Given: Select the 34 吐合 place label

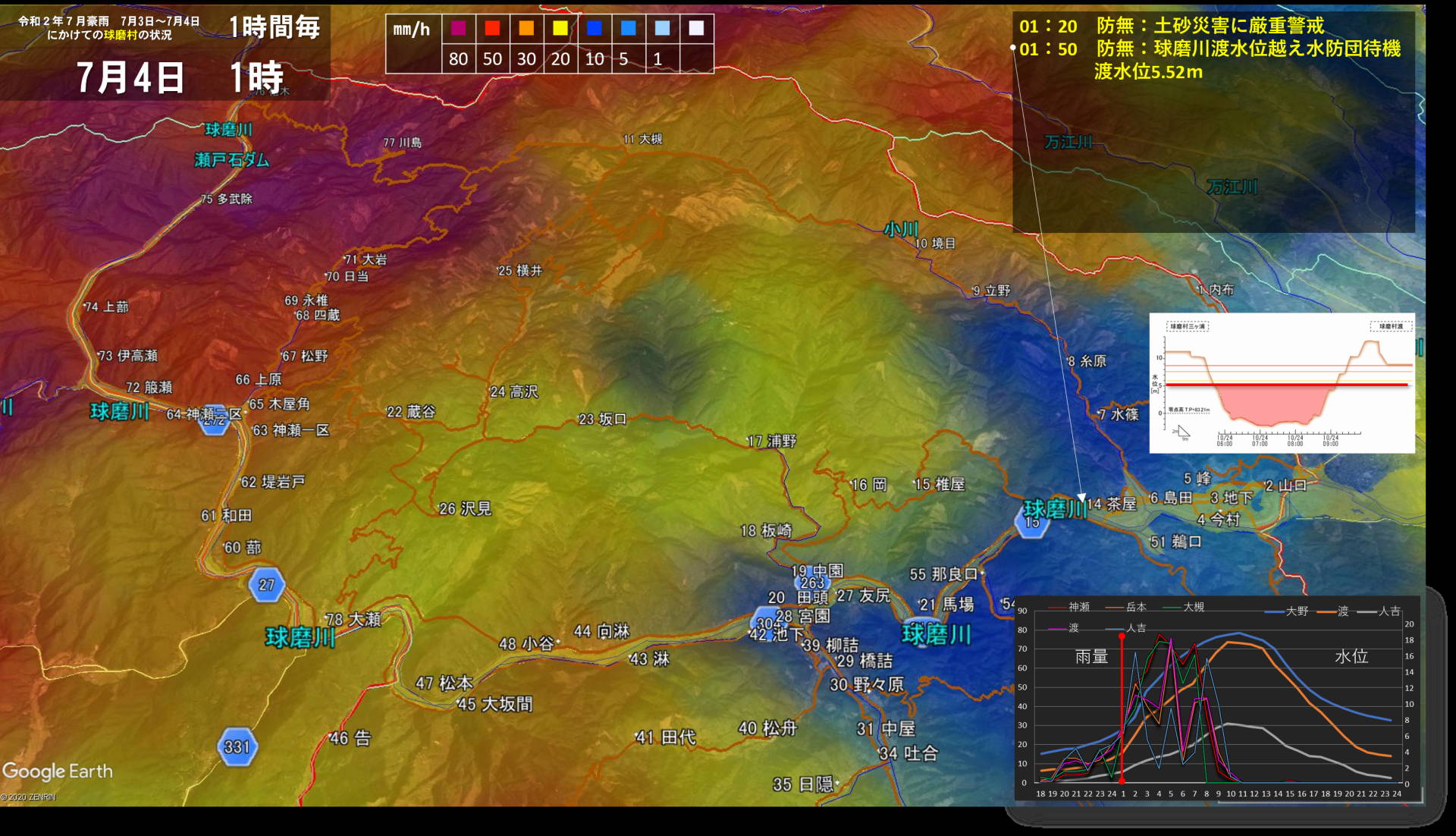Looking at the screenshot, I should (908, 753).
